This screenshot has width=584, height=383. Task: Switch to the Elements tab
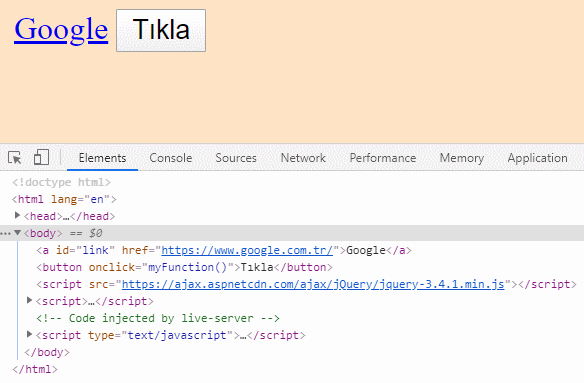coord(102,158)
